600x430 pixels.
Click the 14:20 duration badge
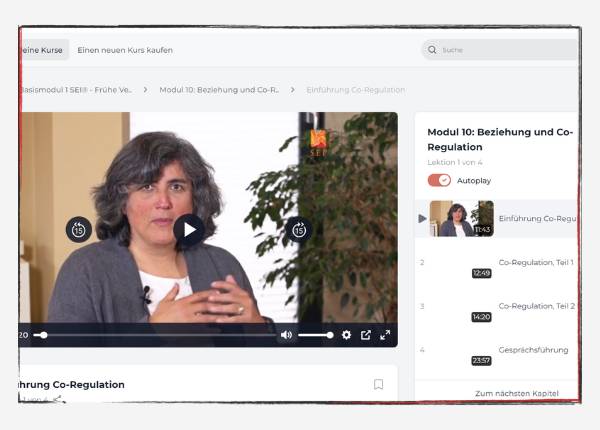coord(481,317)
